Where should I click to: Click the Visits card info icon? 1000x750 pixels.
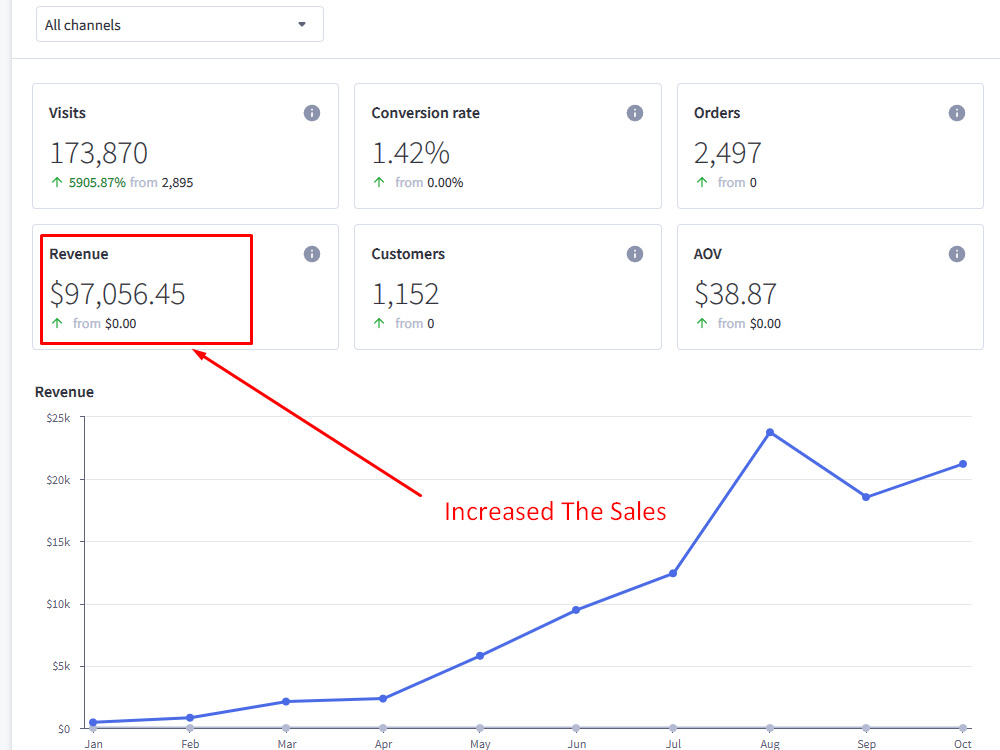click(x=311, y=113)
